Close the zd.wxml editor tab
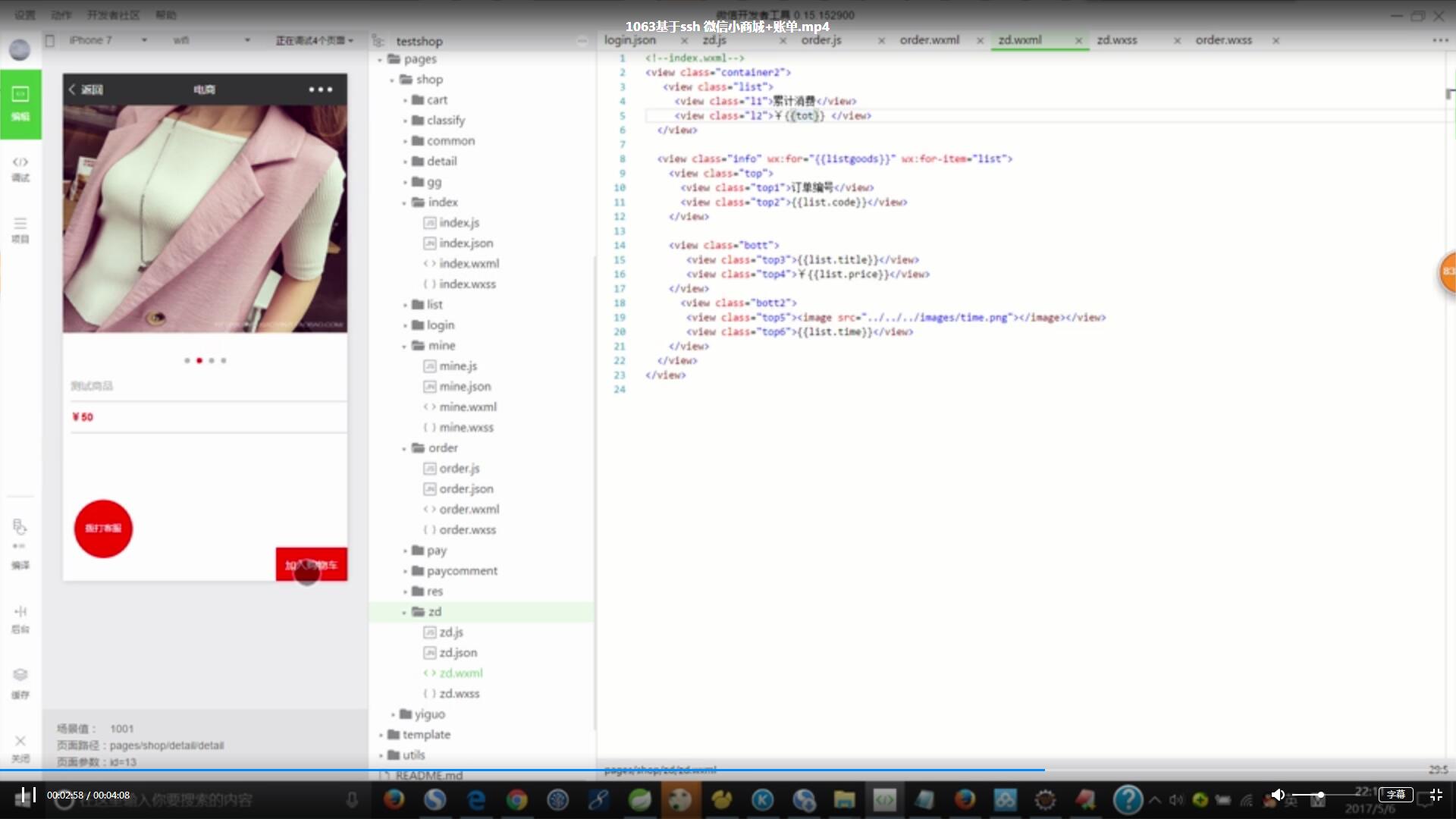This screenshot has height=819, width=1456. [x=1078, y=41]
